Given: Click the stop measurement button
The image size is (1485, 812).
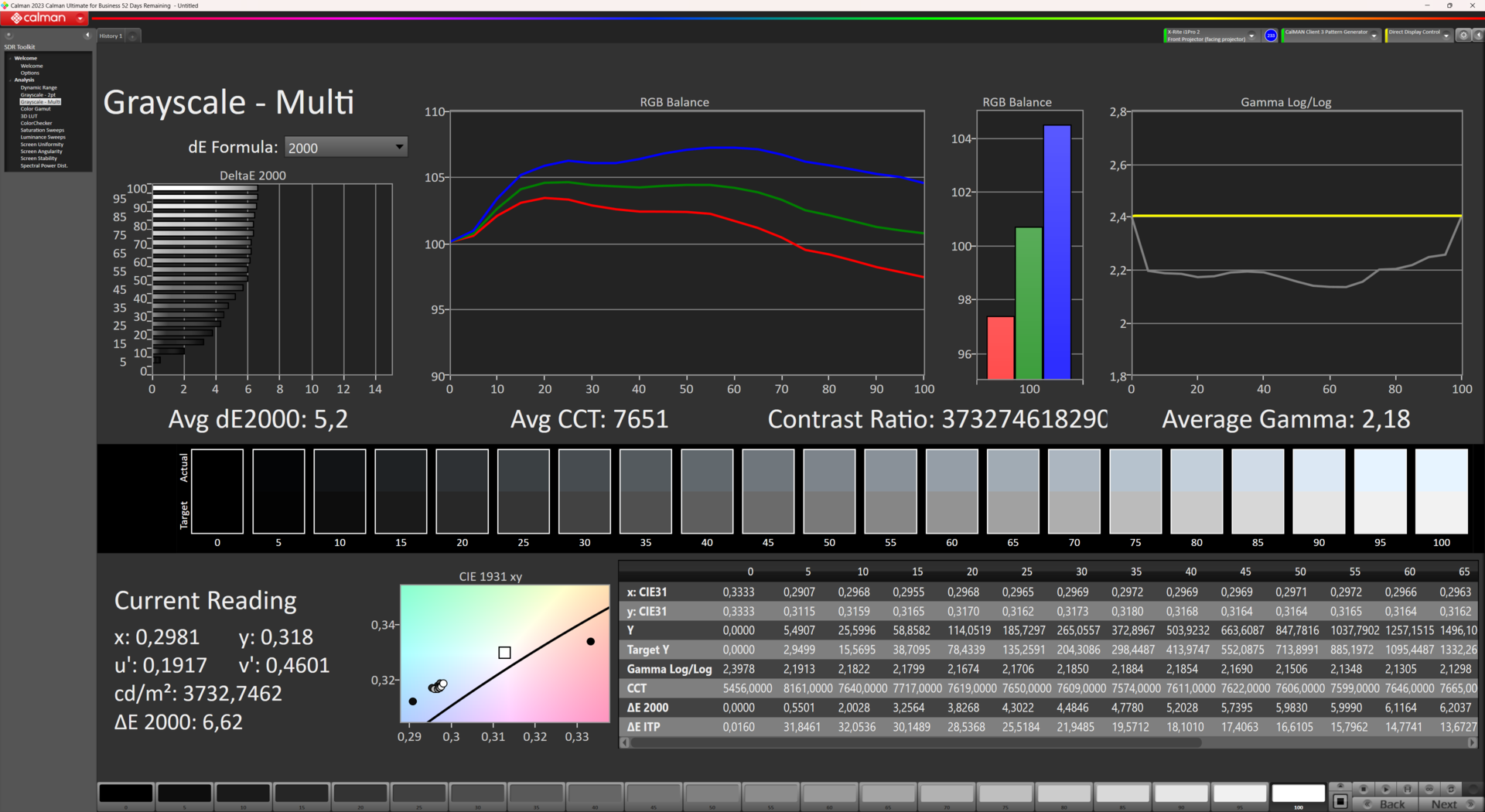Looking at the screenshot, I should click(x=1364, y=789).
